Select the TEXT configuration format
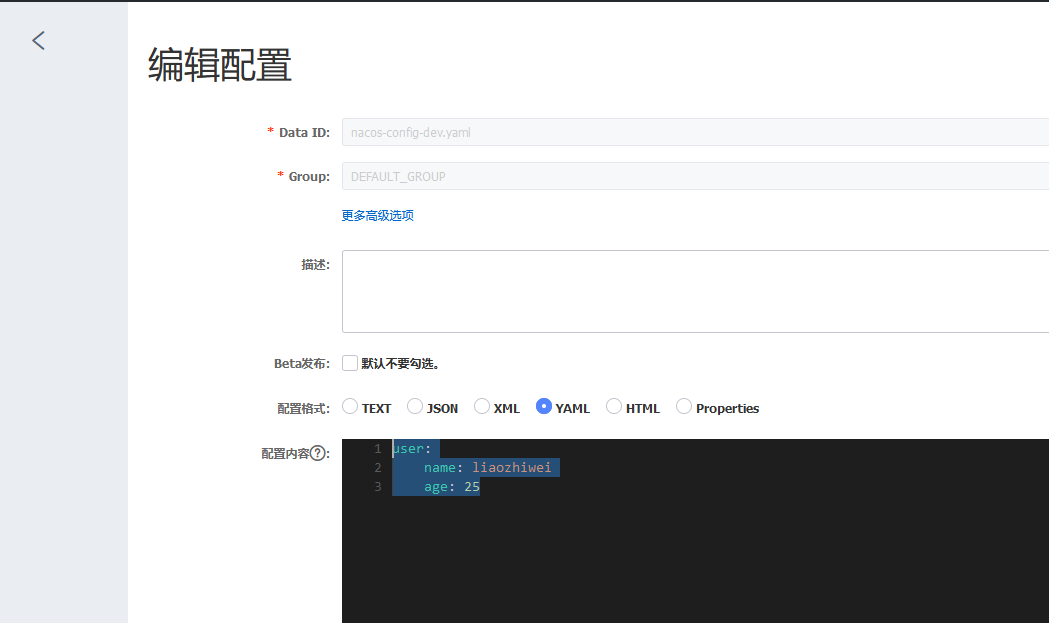The width and height of the screenshot is (1049, 623). click(x=350, y=407)
